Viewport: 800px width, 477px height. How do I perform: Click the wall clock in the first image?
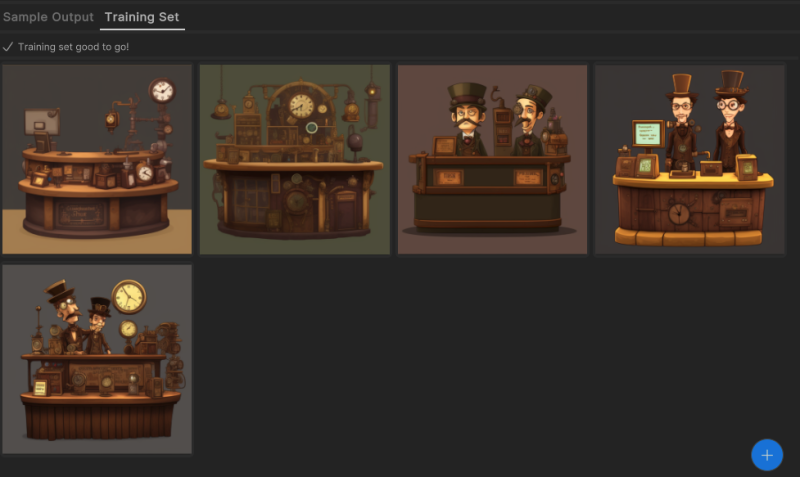(x=162, y=92)
